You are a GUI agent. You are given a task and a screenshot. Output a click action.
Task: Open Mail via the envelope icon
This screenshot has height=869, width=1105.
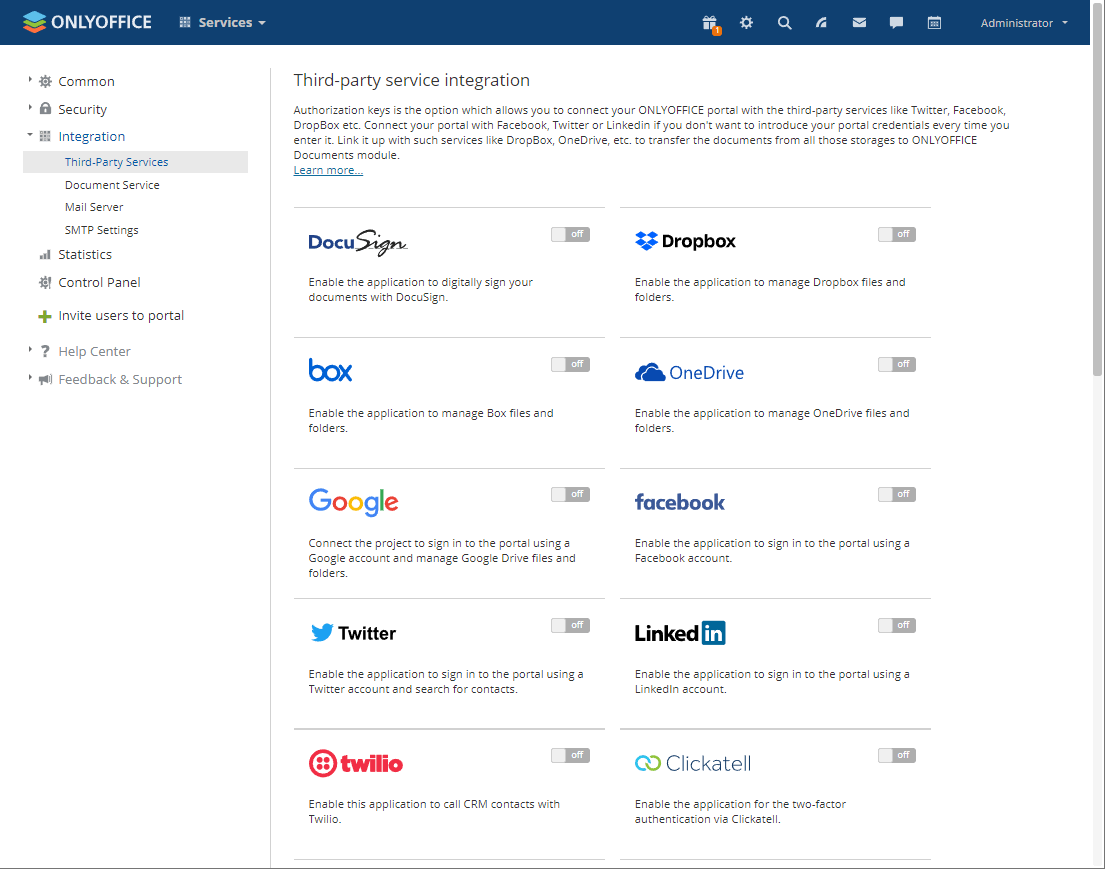pyautogui.click(x=859, y=23)
